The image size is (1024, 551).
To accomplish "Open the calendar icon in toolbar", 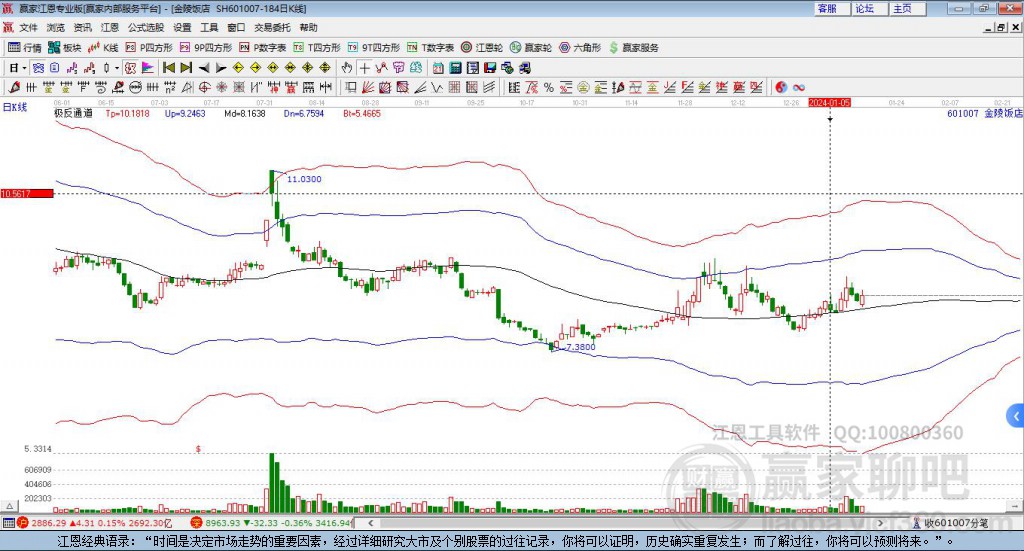I will pyautogui.click(x=438, y=68).
